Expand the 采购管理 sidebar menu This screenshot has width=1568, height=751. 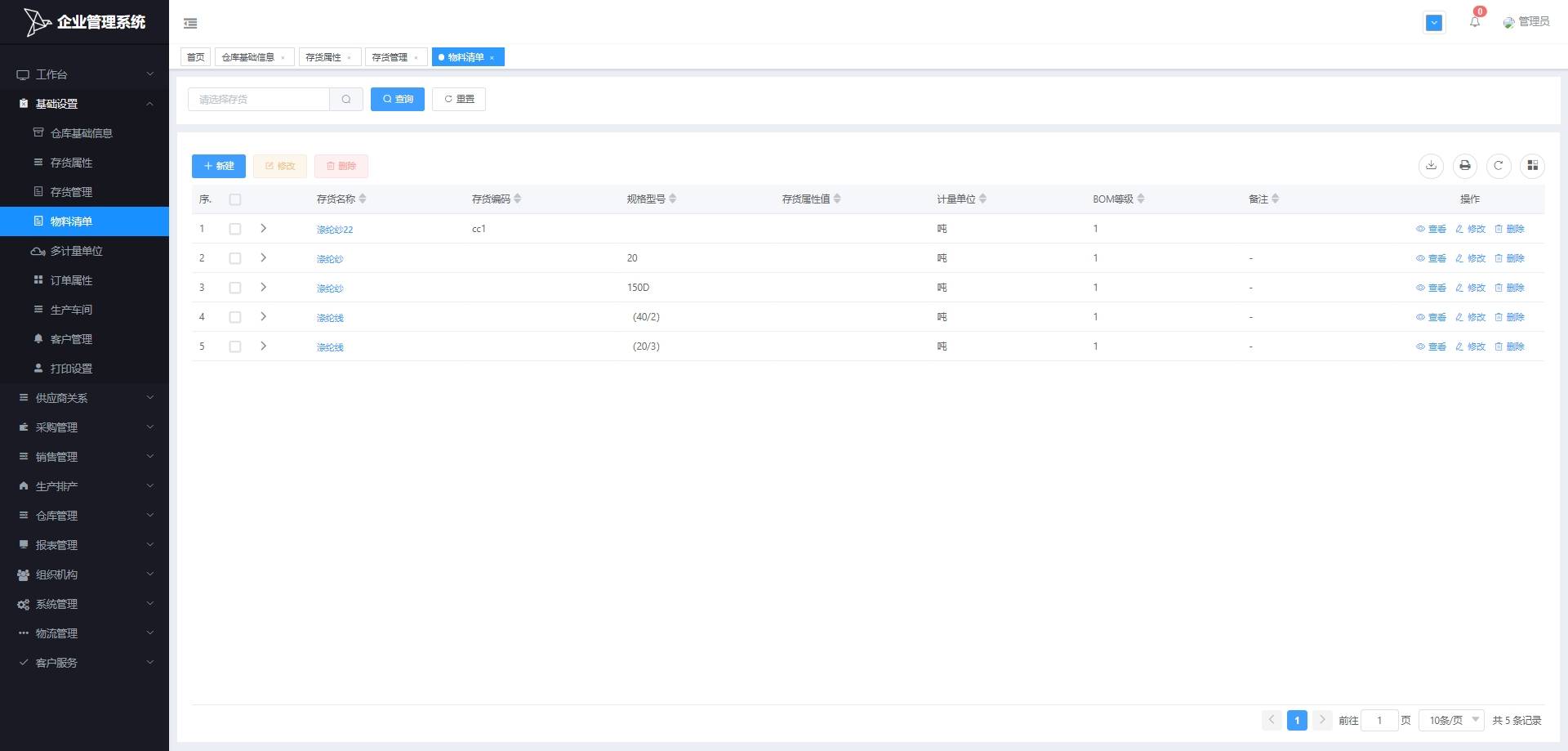point(84,427)
